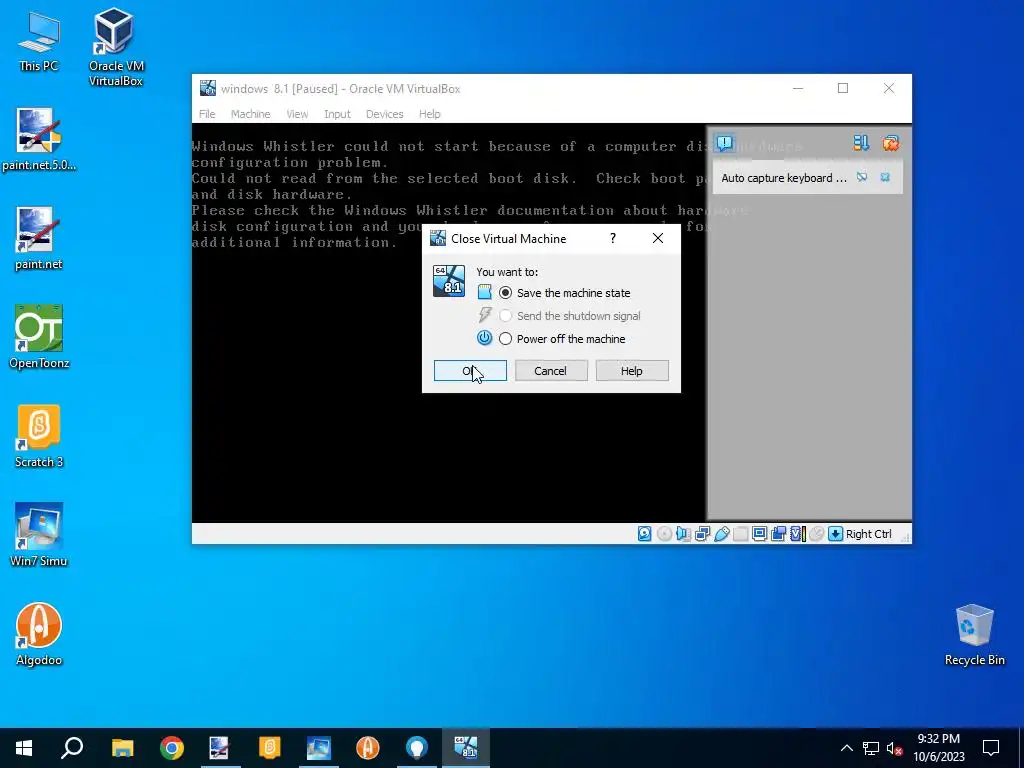The width and height of the screenshot is (1024, 768).
Task: Open the Action Center notifications icon
Action: 991,748
